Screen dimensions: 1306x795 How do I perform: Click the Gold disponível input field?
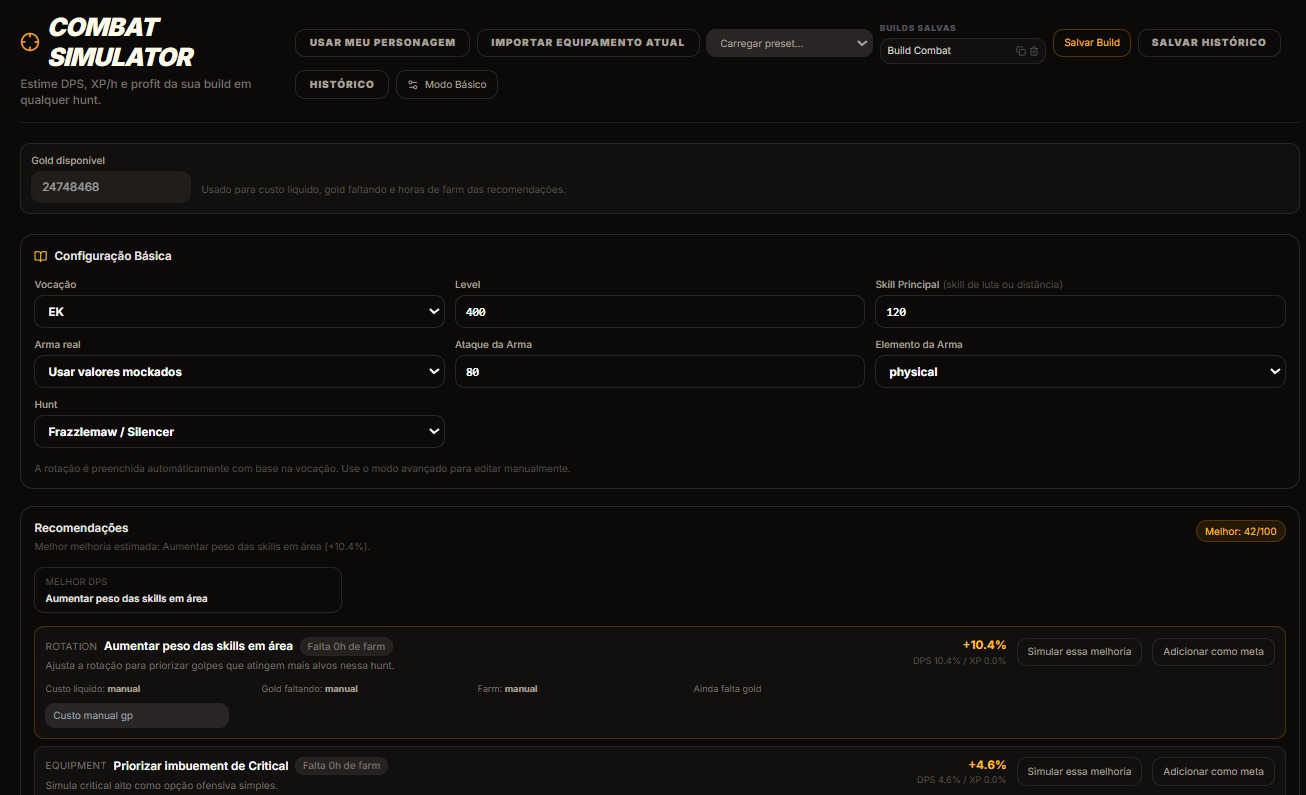point(111,187)
